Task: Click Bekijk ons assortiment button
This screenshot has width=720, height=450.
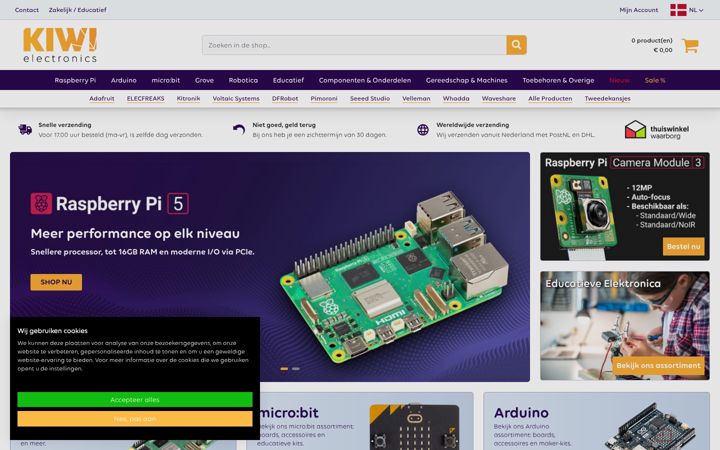Action: (658, 366)
